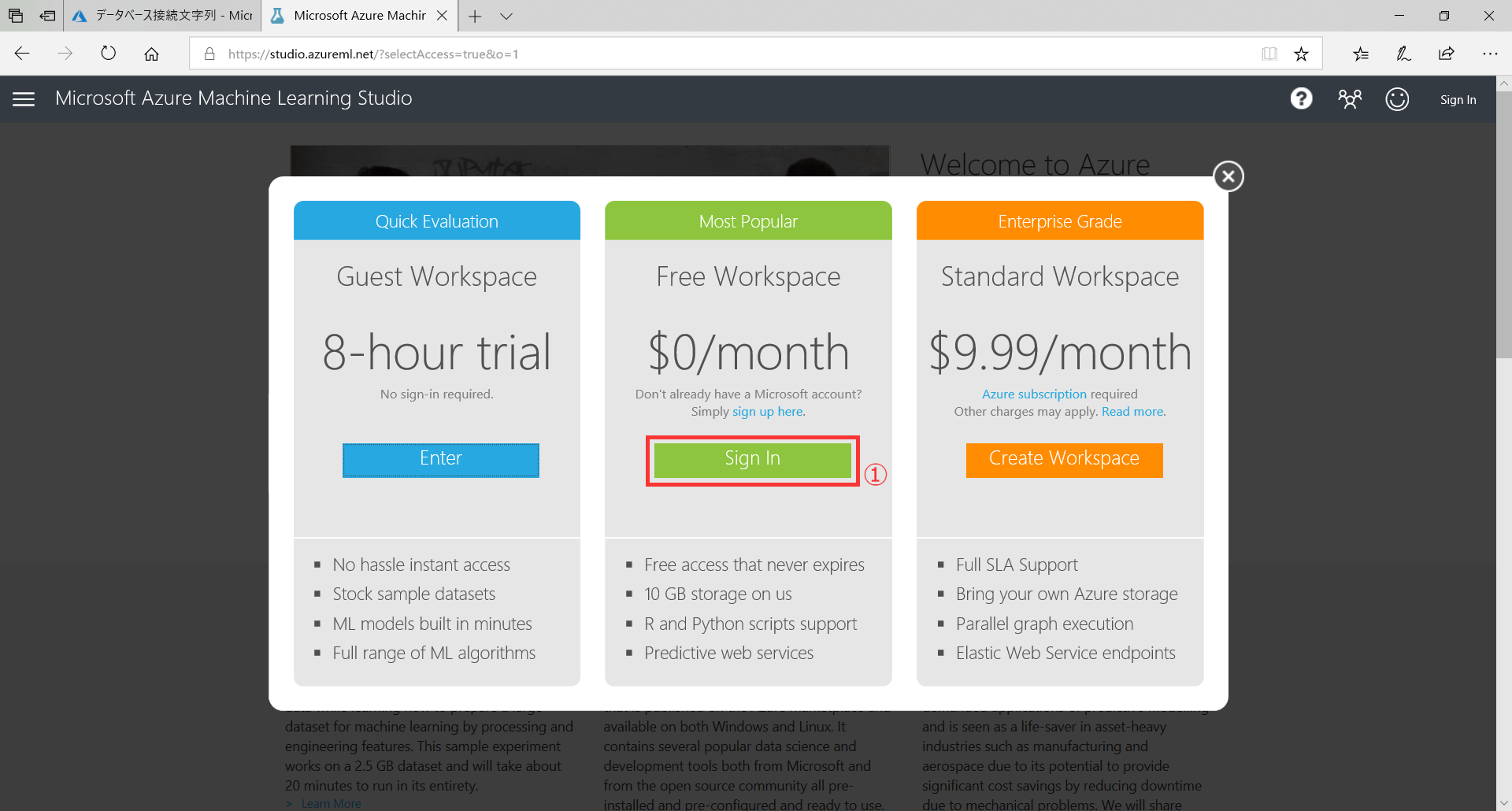Open the hamburger navigation menu

24,99
